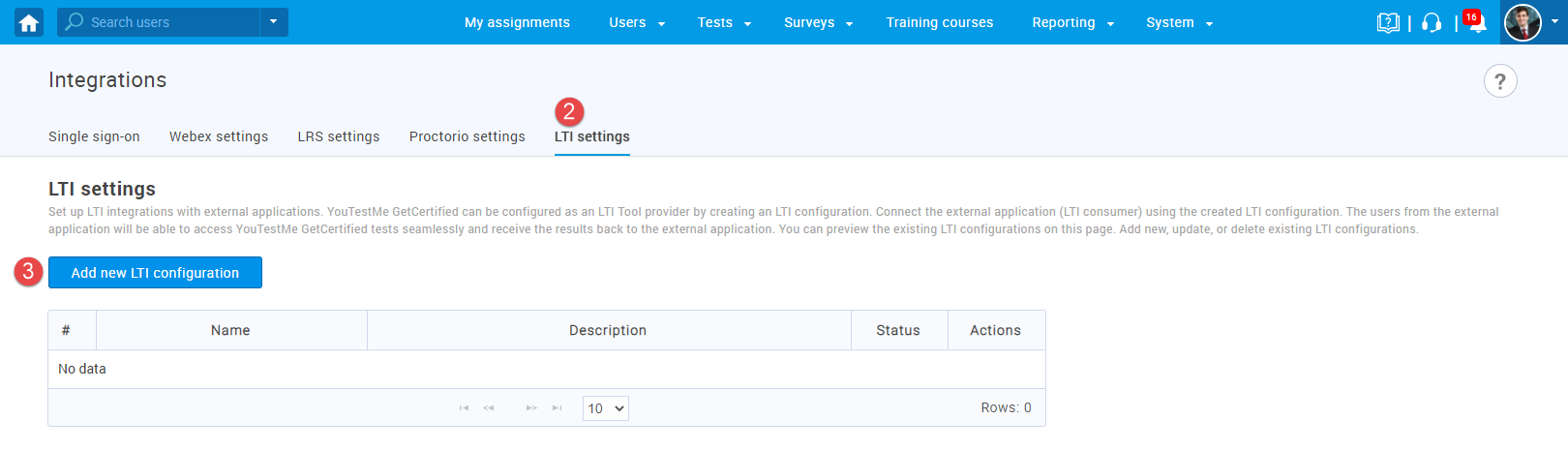The image size is (1568, 450).
Task: Go to the Home icon
Action: 29,22
